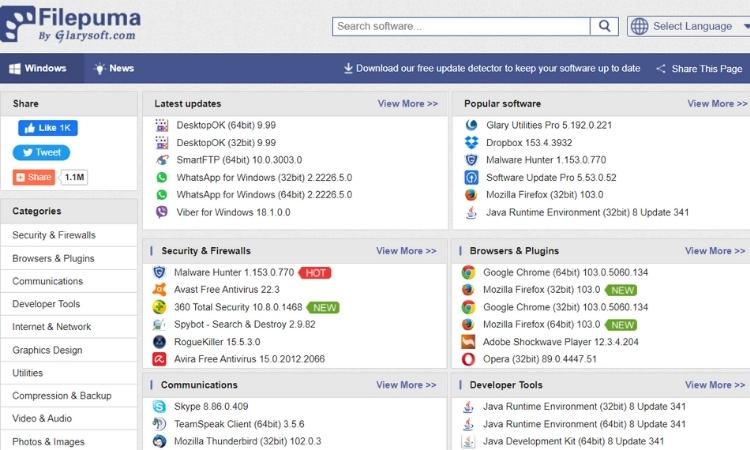This screenshot has width=750, height=450.
Task: Click the Spybot icon
Action: tap(159, 324)
